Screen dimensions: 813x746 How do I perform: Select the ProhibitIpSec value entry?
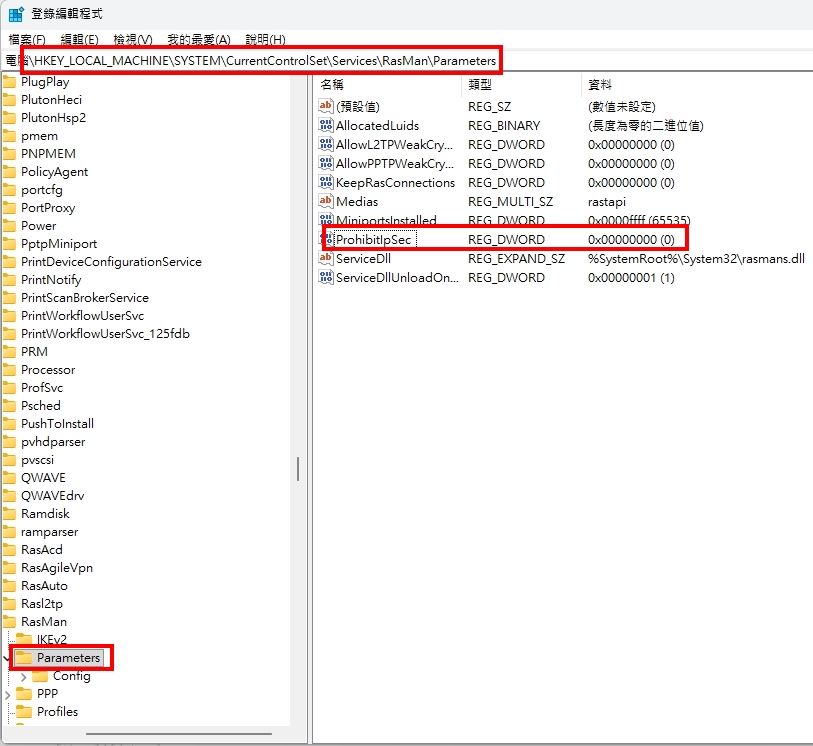point(374,240)
